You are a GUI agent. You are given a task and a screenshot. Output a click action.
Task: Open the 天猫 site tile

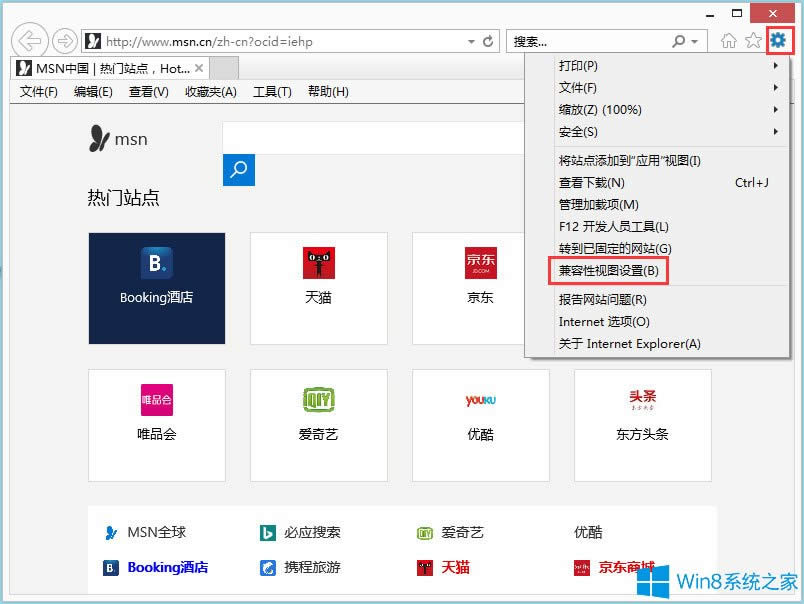click(318, 287)
